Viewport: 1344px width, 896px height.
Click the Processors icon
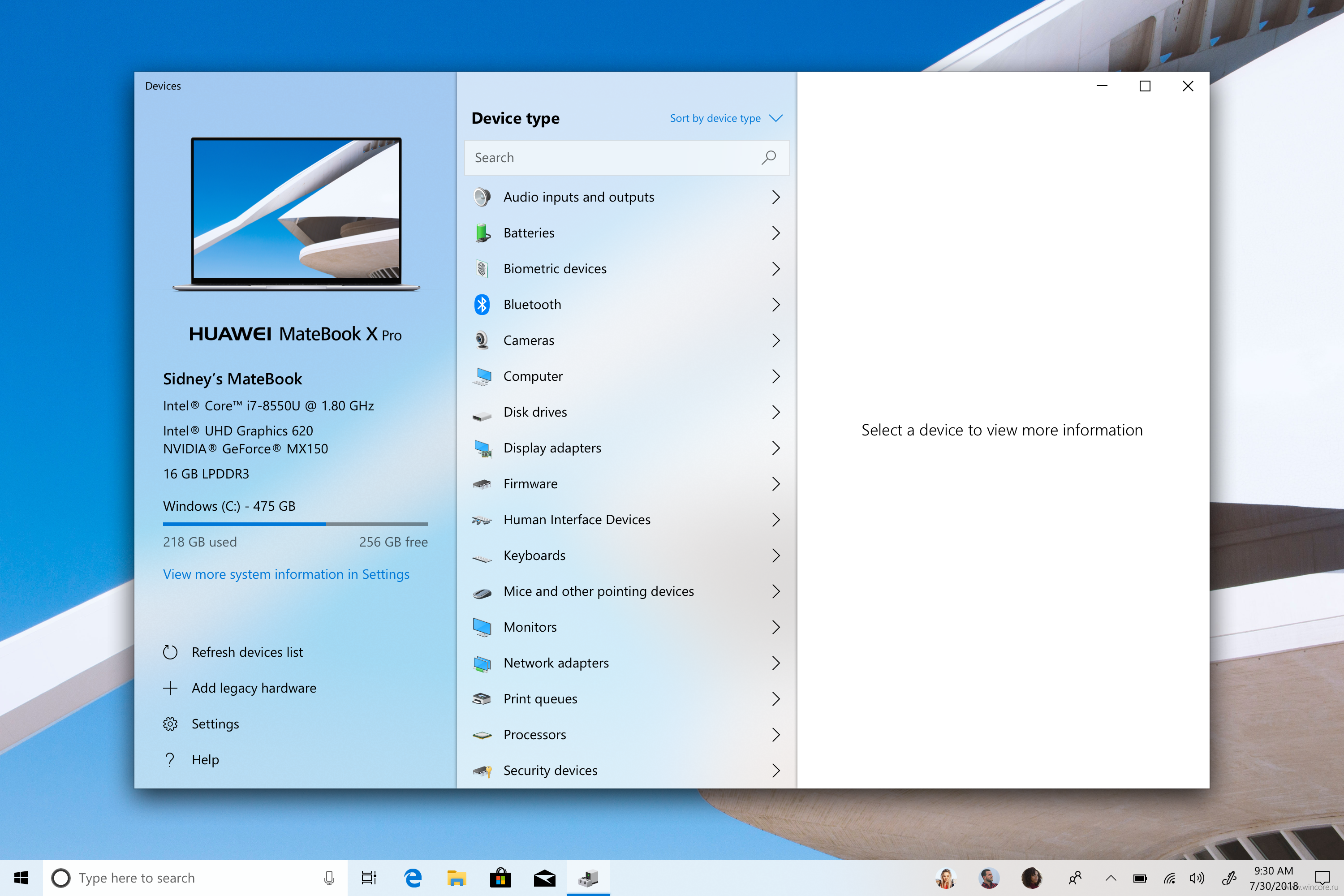(x=482, y=736)
